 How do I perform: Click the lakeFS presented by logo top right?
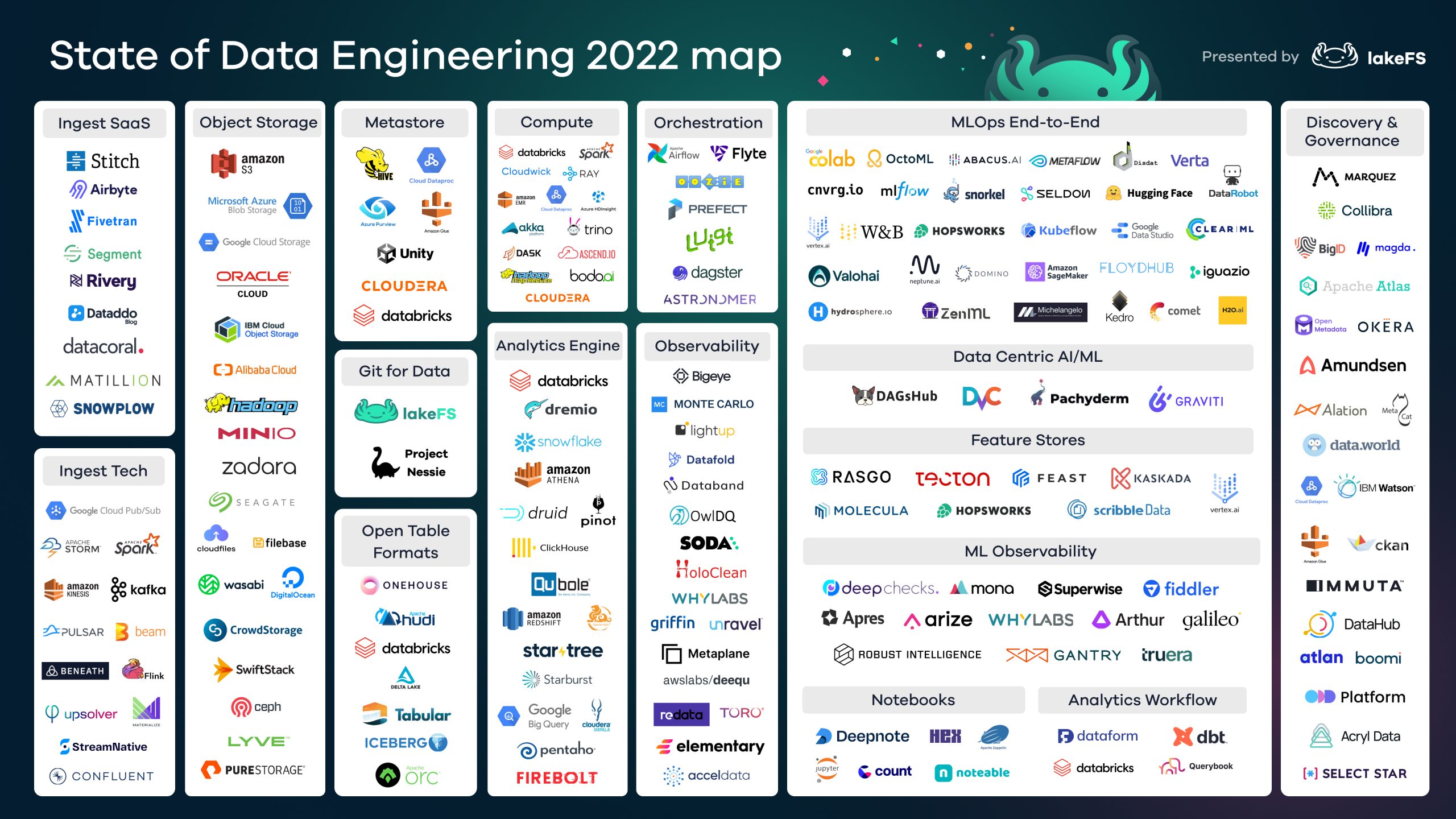[x=1370, y=48]
